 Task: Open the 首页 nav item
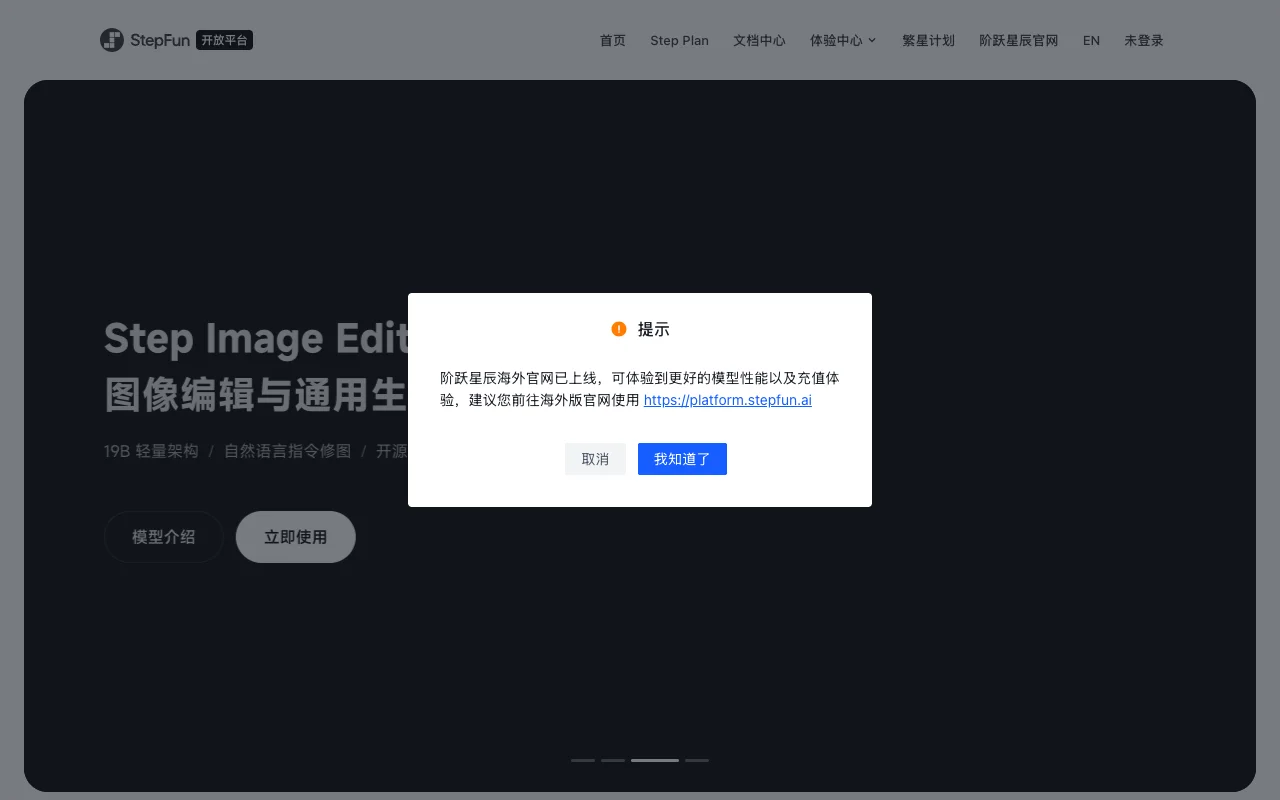pos(613,41)
